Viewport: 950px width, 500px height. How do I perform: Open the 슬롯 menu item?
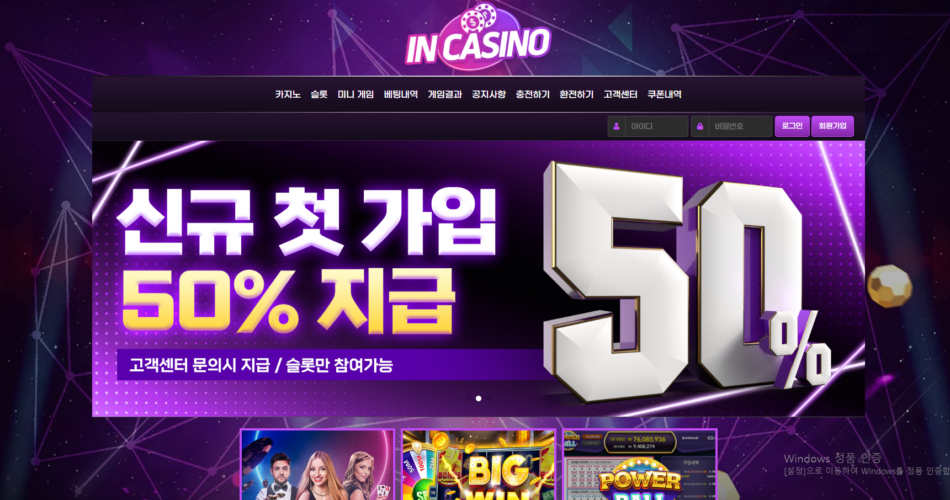click(319, 95)
